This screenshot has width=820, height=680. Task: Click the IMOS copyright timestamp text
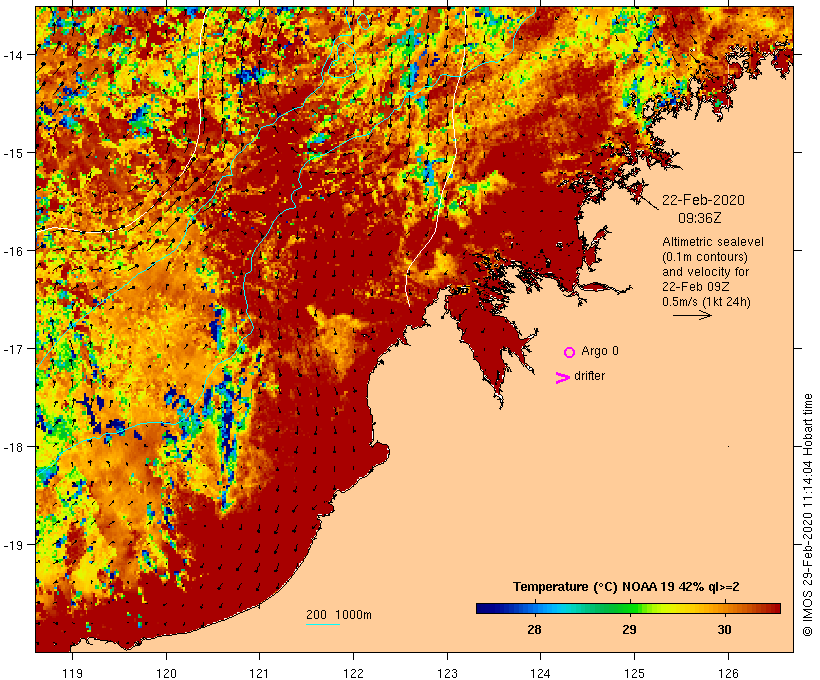point(807,515)
